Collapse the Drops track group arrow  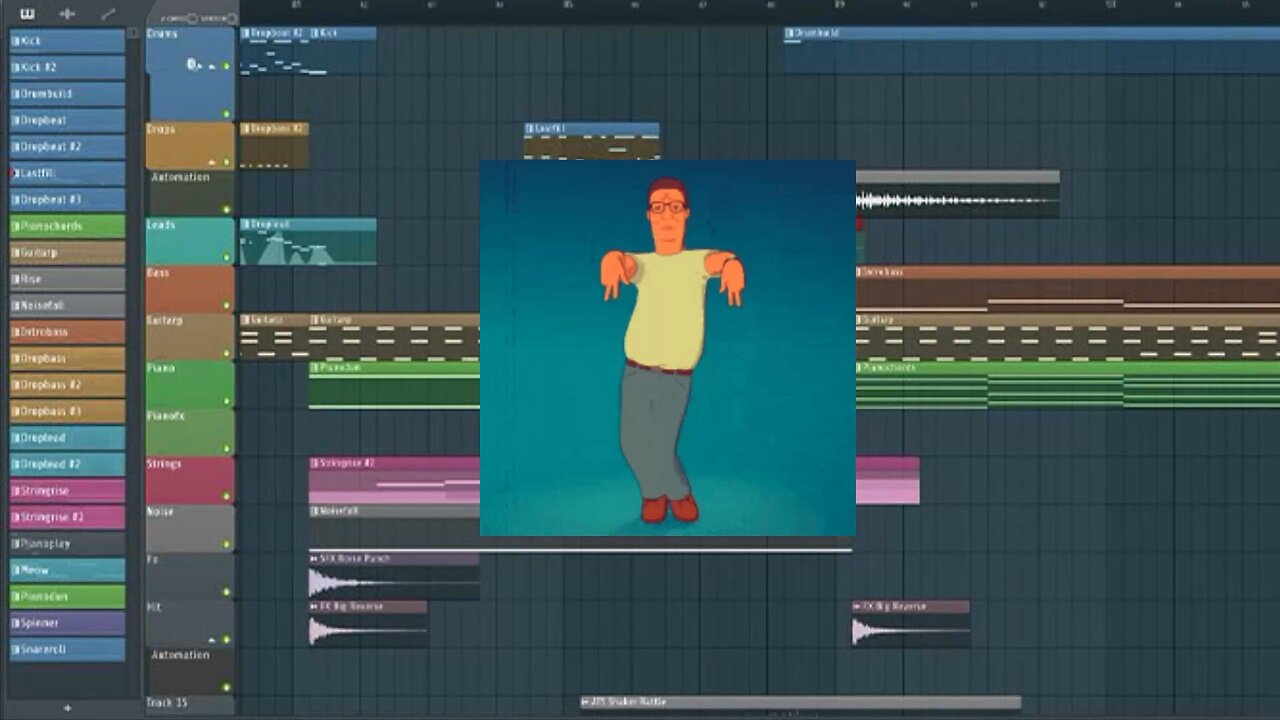pos(211,162)
